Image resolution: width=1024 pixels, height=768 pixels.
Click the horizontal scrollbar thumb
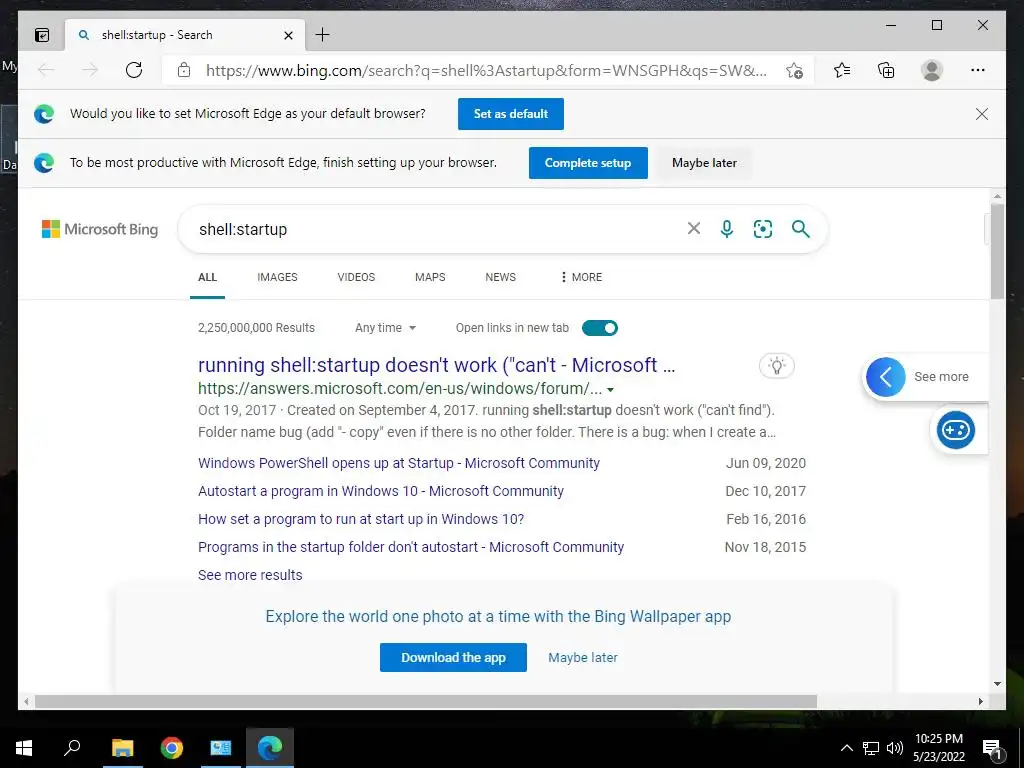426,701
